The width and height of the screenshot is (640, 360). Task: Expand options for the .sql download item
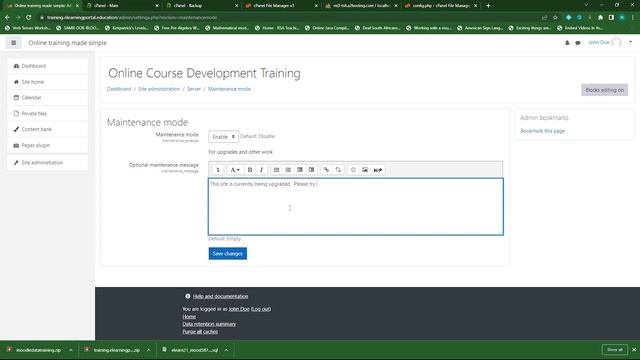point(226,350)
